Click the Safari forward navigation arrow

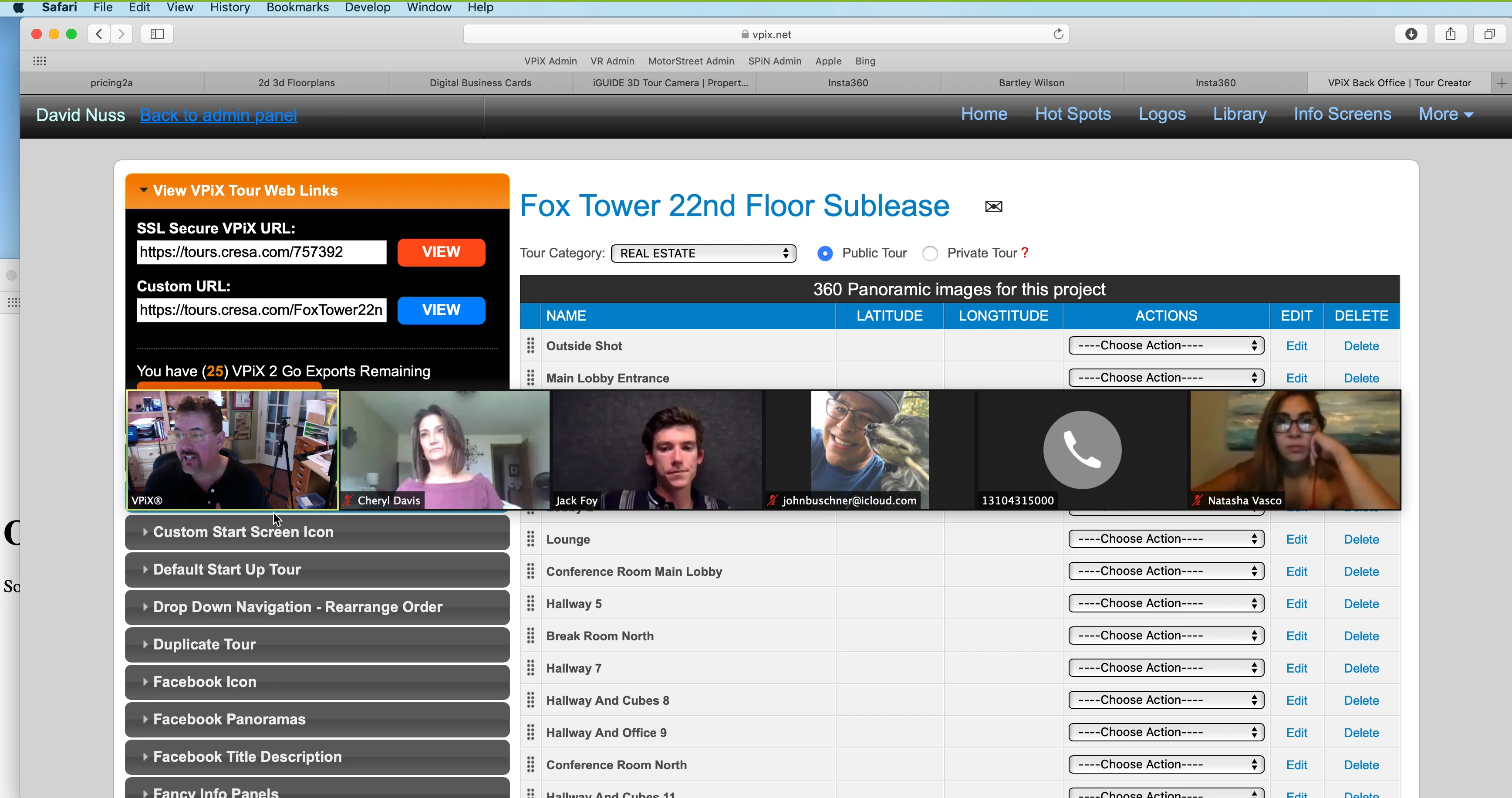[x=121, y=34]
